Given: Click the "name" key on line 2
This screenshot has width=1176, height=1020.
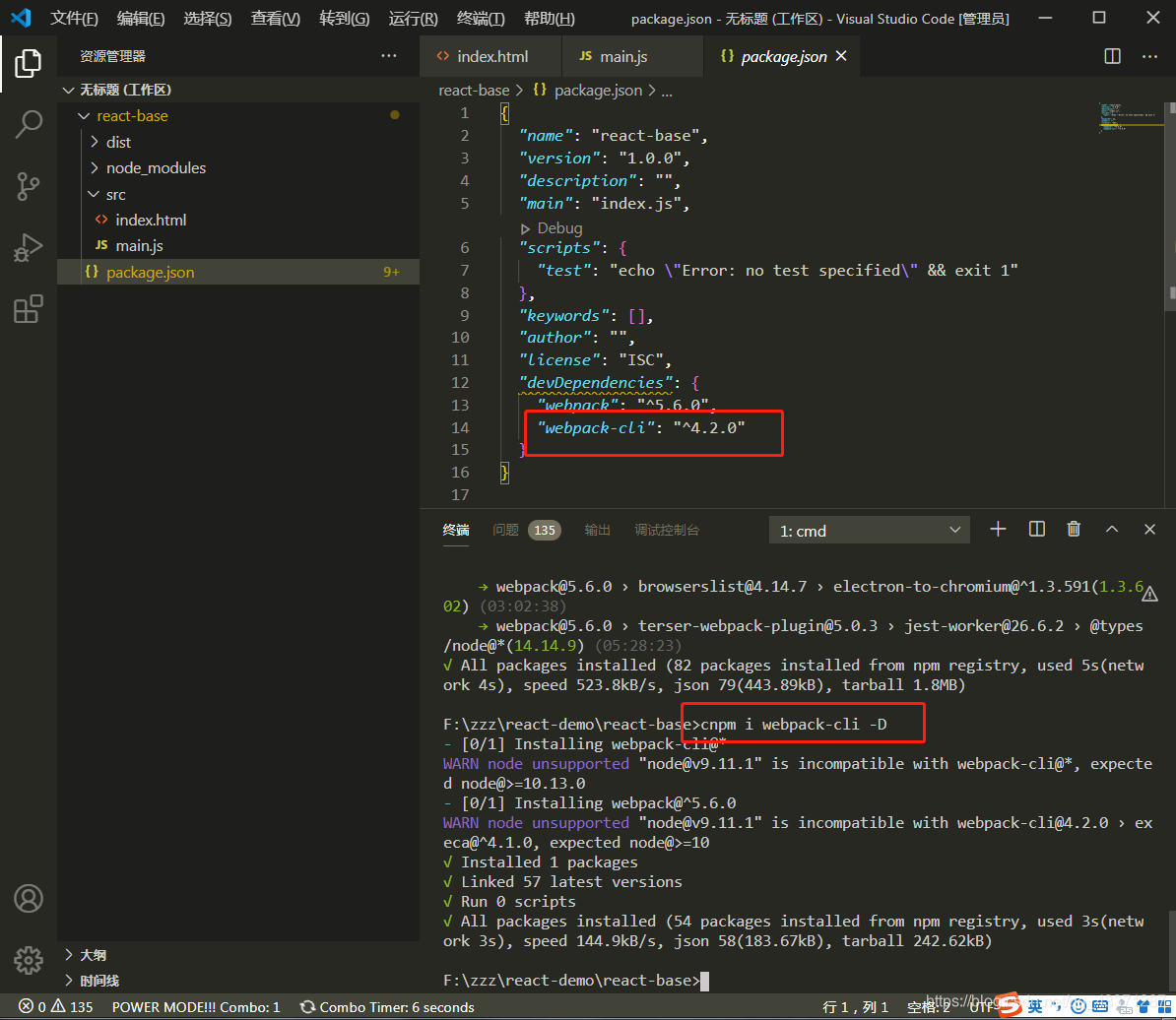Looking at the screenshot, I should 546,135.
